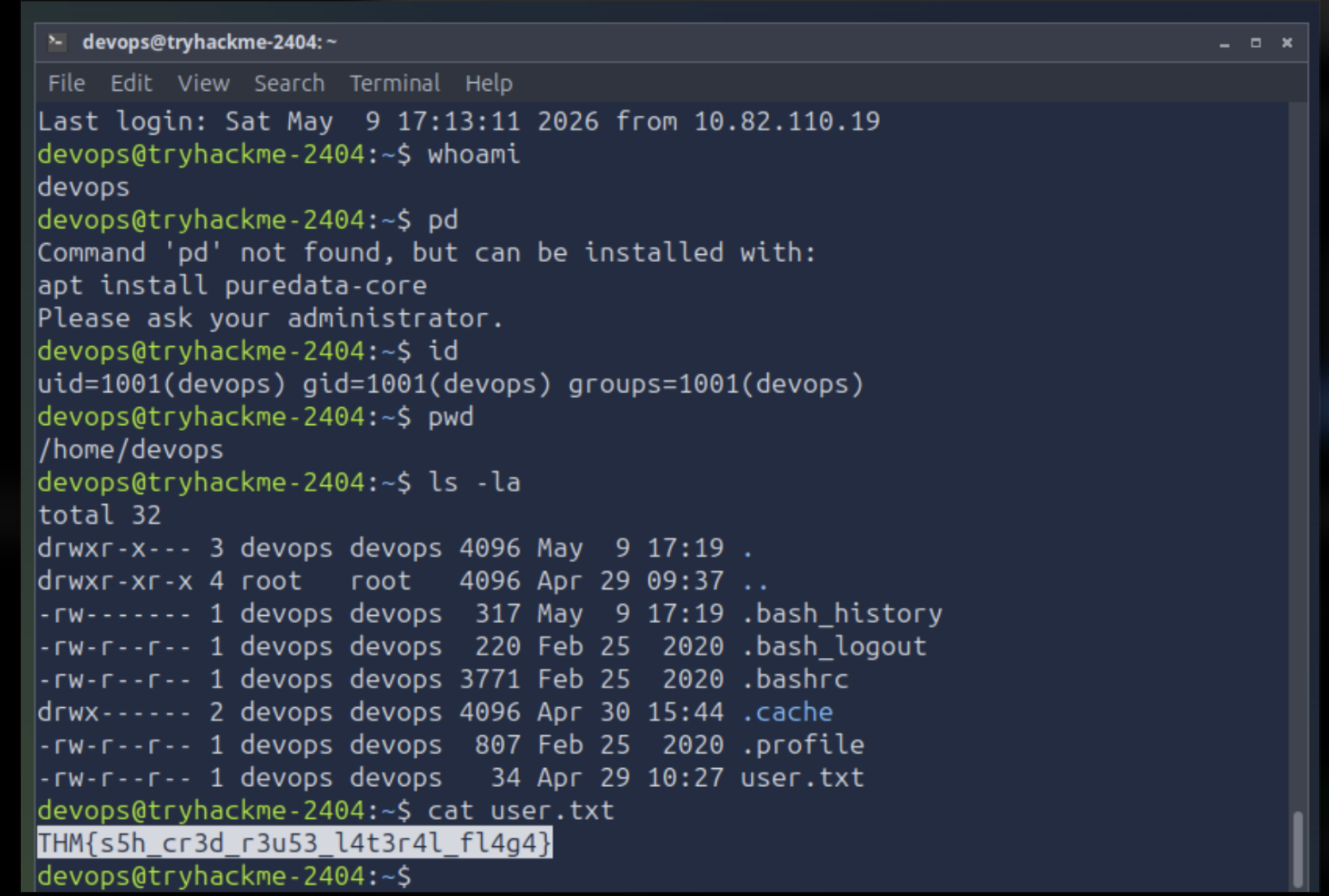Click the .profile file name

tap(802, 745)
